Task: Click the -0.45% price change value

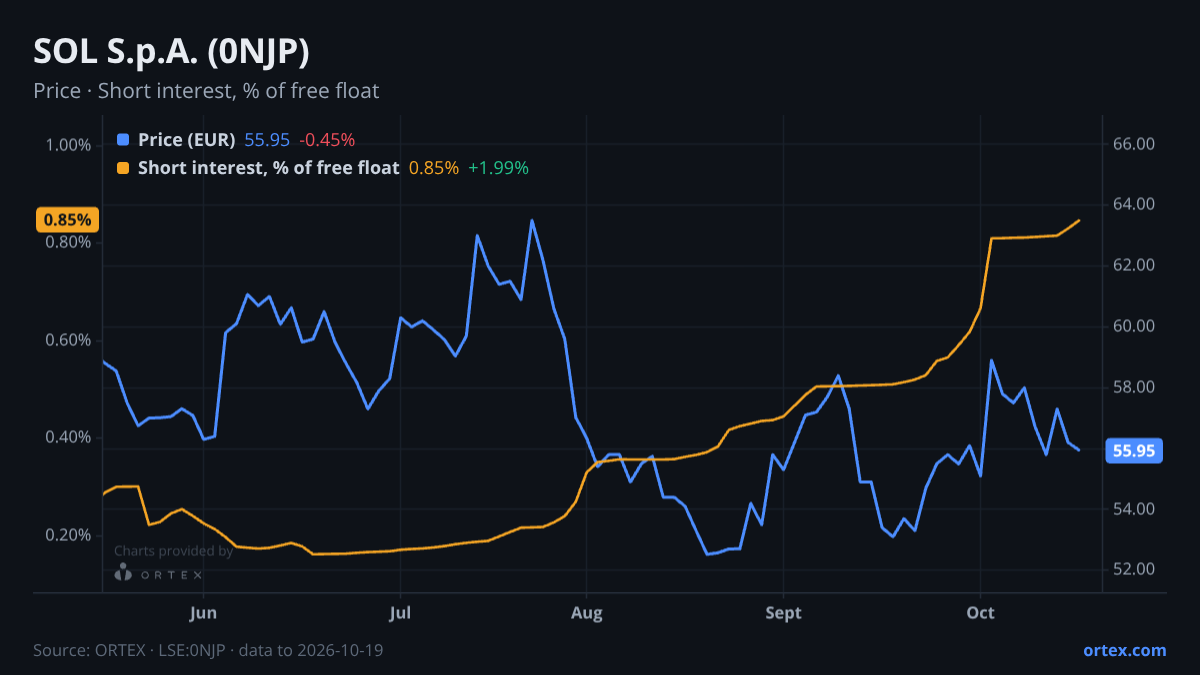Action: tap(327, 140)
